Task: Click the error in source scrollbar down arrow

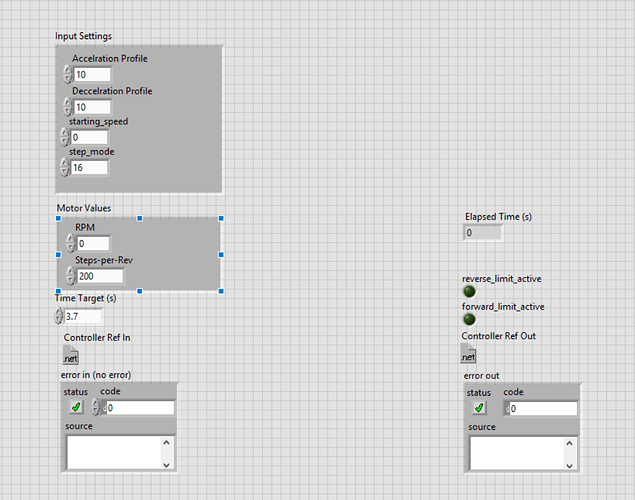Action: click(x=167, y=464)
